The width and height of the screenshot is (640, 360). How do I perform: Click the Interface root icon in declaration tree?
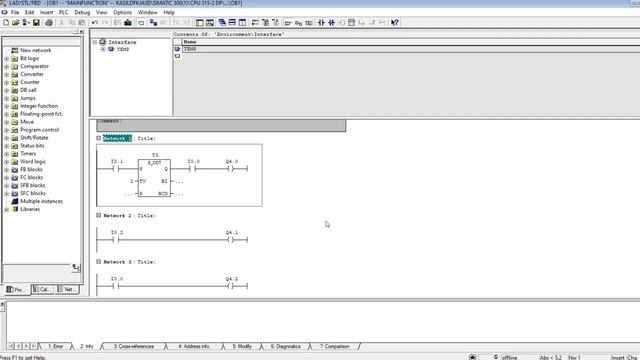(x=103, y=42)
